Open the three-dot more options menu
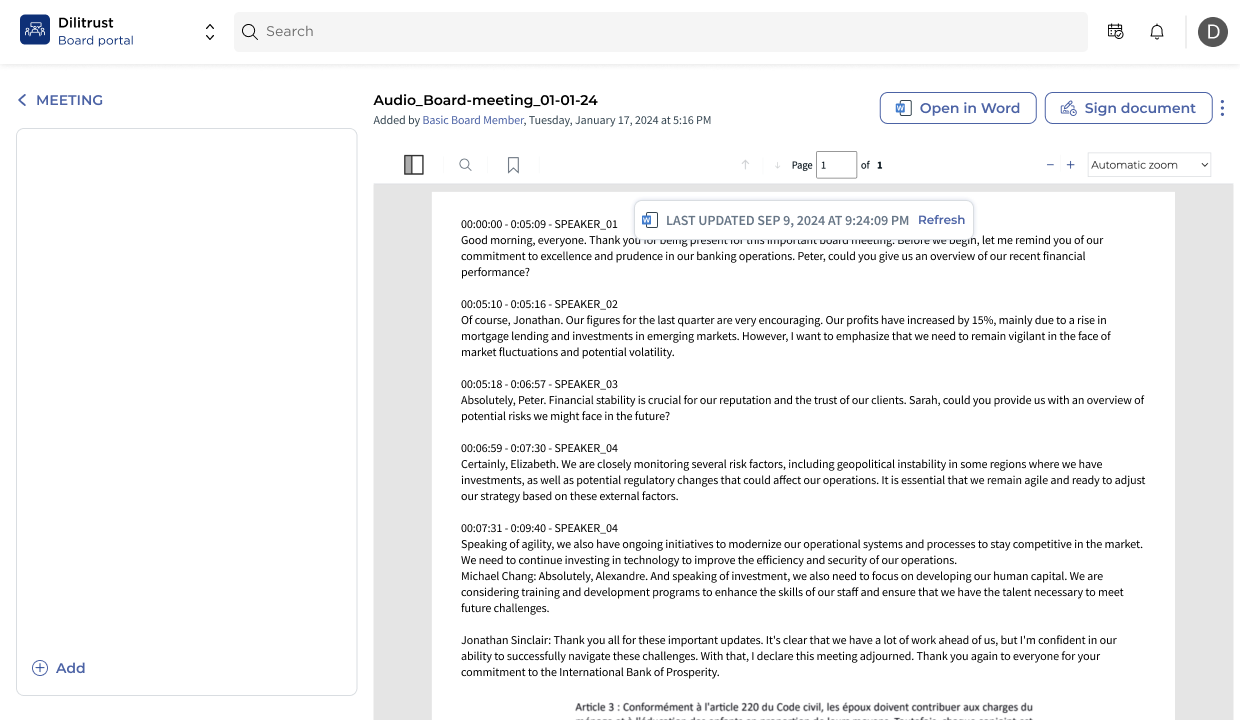Viewport: 1240px width, 720px height. 1222,108
